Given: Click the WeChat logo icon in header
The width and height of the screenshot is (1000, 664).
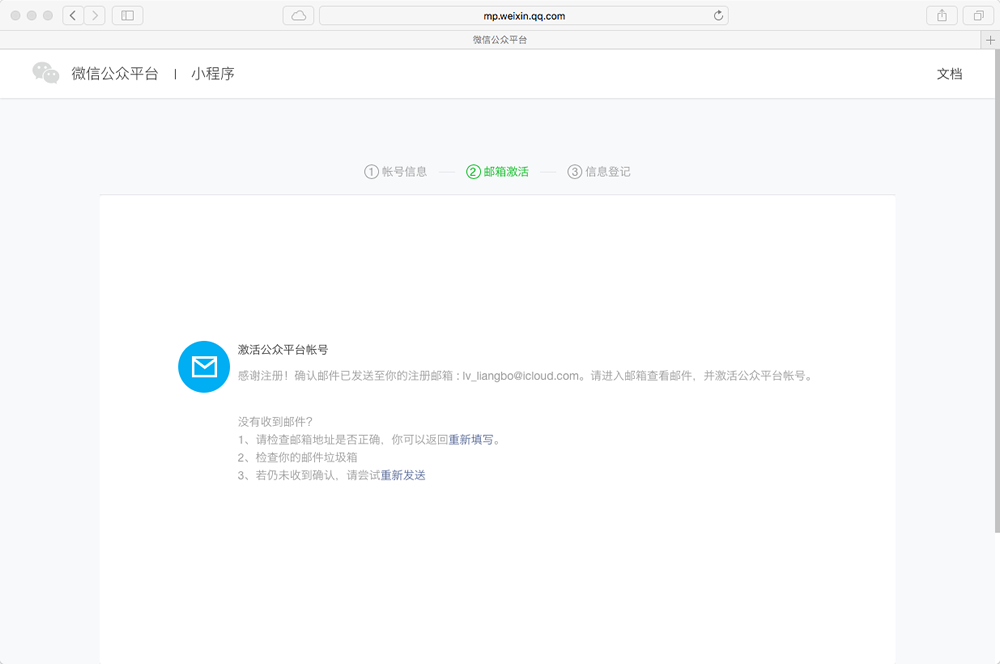Looking at the screenshot, I should 46,73.
